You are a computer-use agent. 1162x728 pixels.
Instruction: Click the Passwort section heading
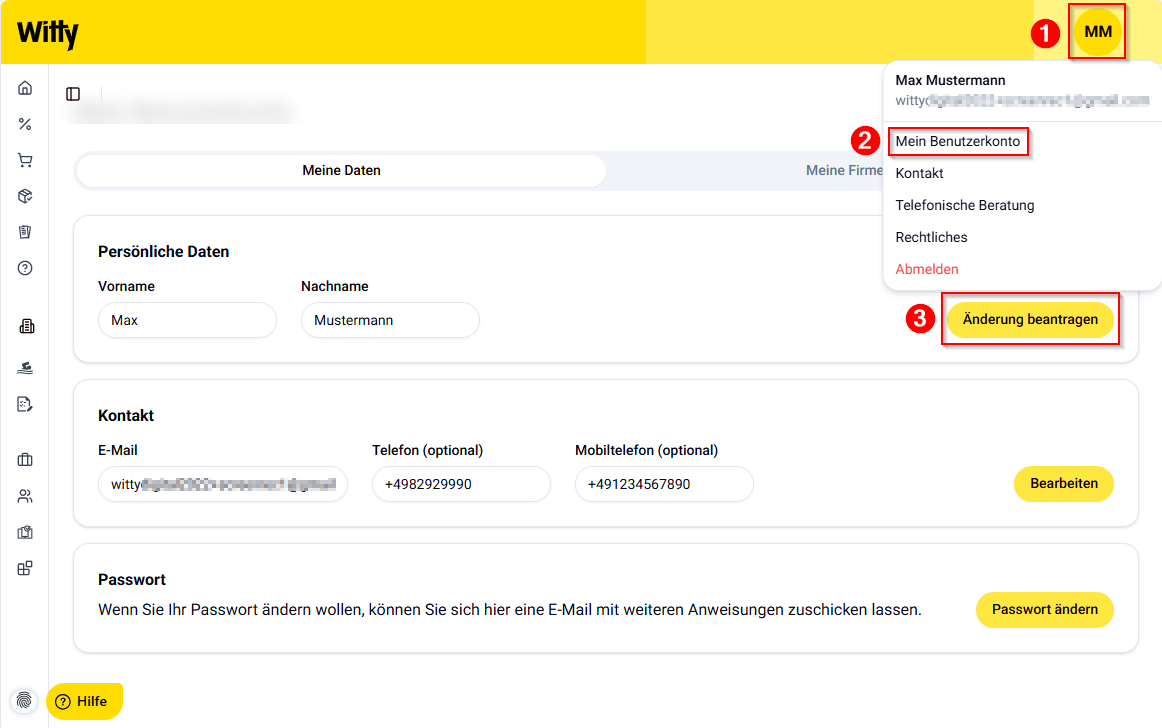click(131, 580)
